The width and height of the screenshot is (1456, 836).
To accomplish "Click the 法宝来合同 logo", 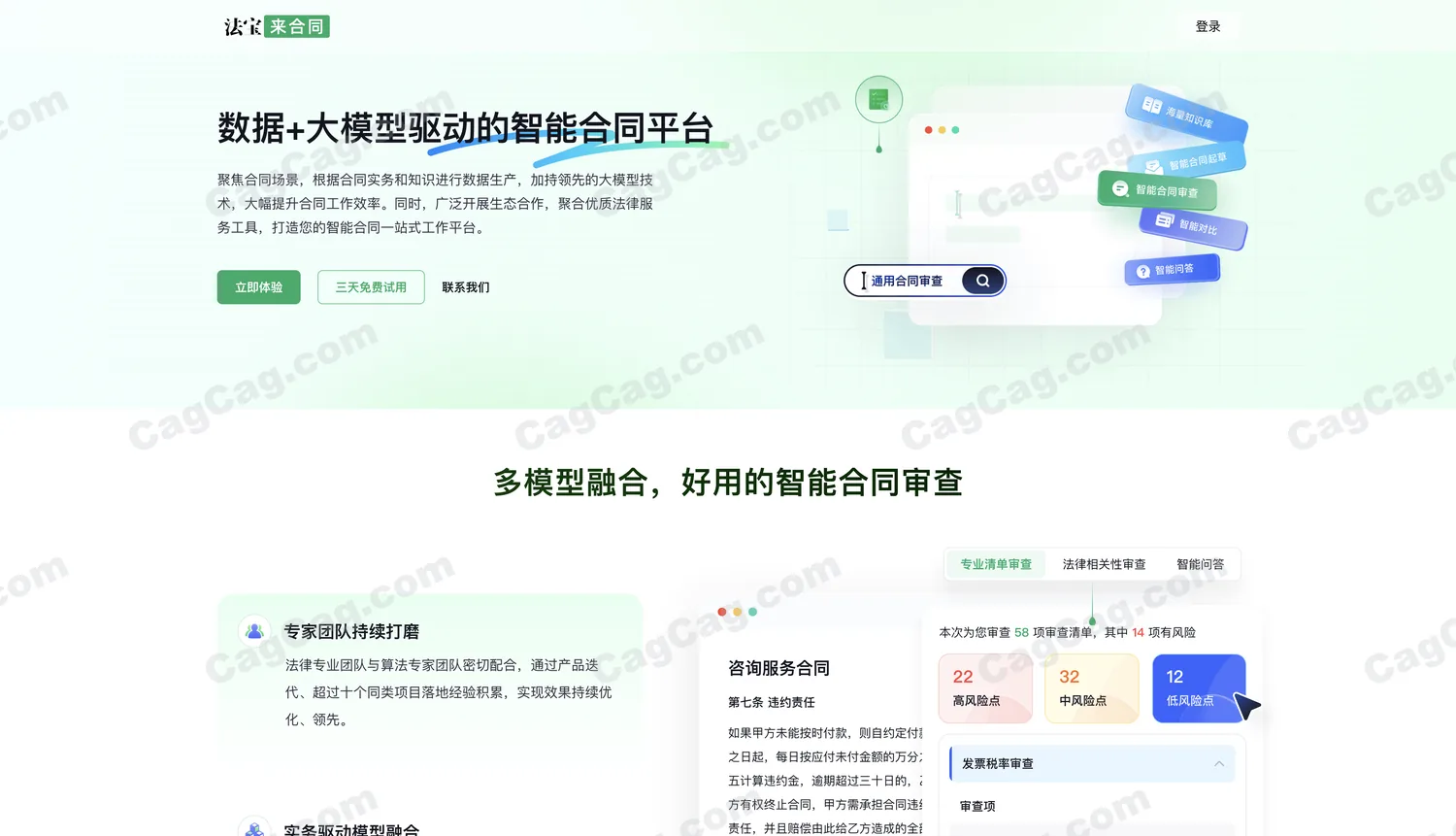I will coord(277,26).
